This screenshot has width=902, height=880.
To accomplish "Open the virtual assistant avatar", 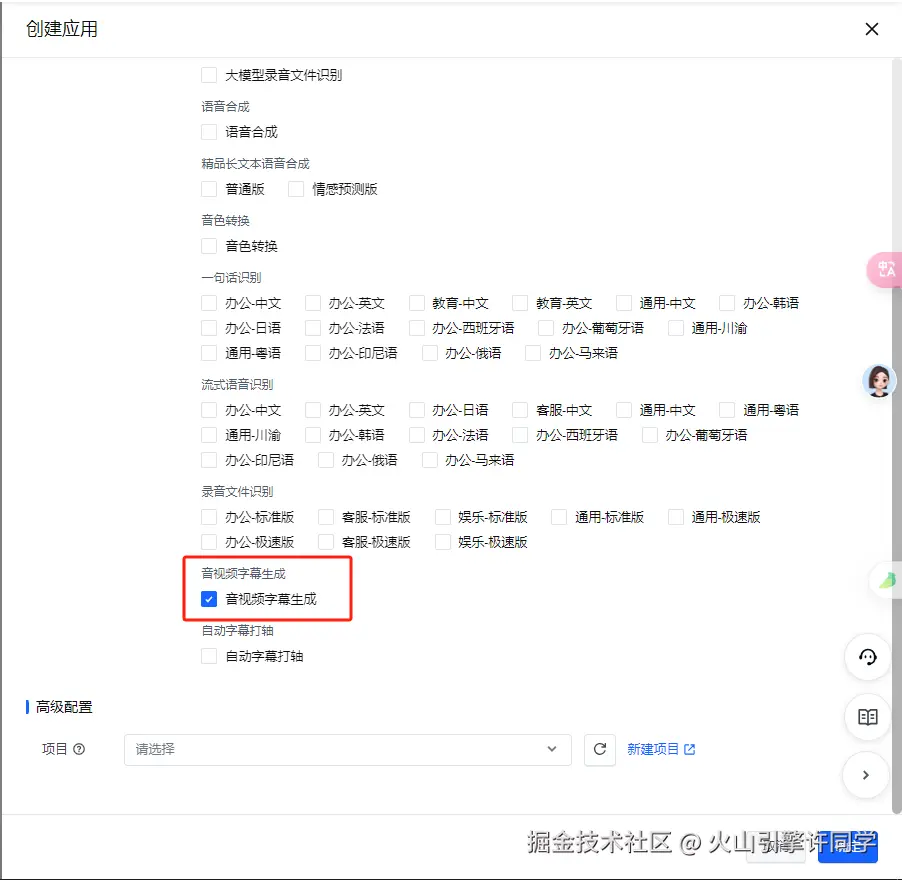I will pyautogui.click(x=879, y=380).
